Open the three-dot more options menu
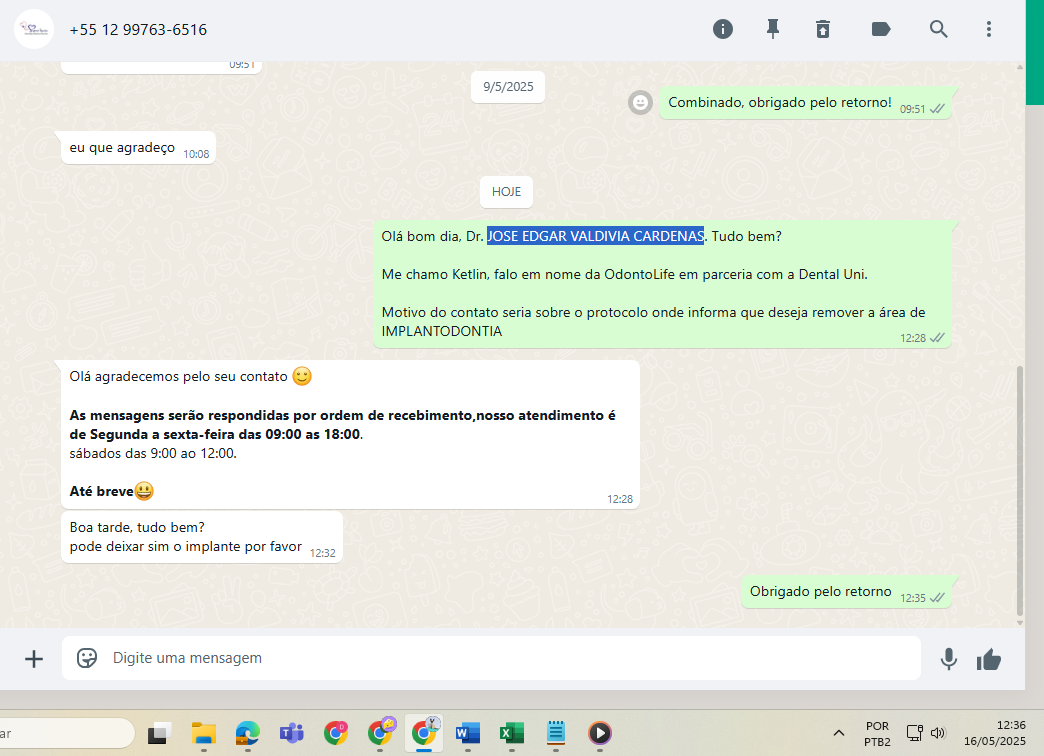1044x756 pixels. click(x=989, y=29)
